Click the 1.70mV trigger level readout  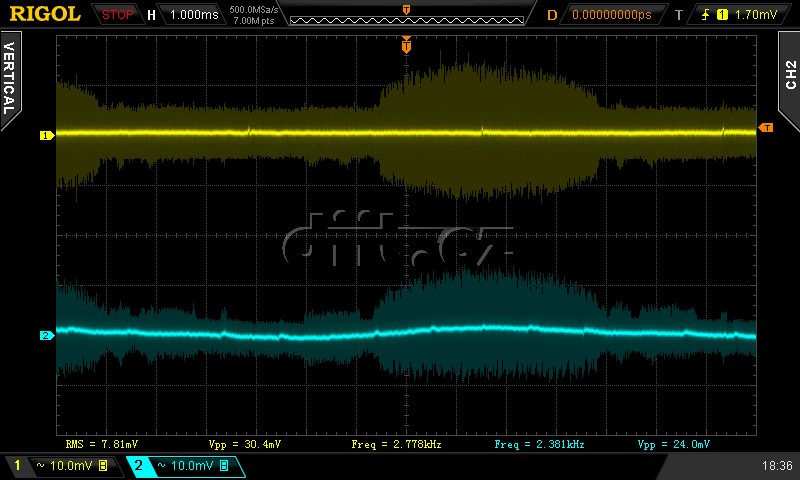tap(755, 15)
